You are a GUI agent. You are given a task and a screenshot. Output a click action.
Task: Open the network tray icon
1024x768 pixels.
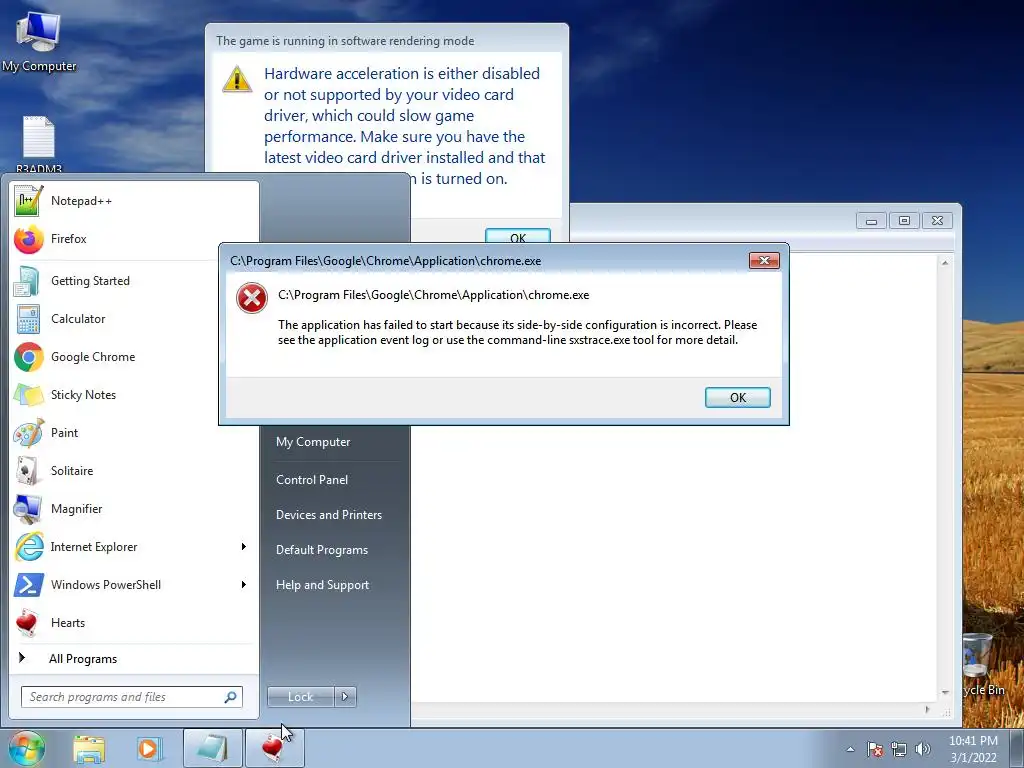899,750
